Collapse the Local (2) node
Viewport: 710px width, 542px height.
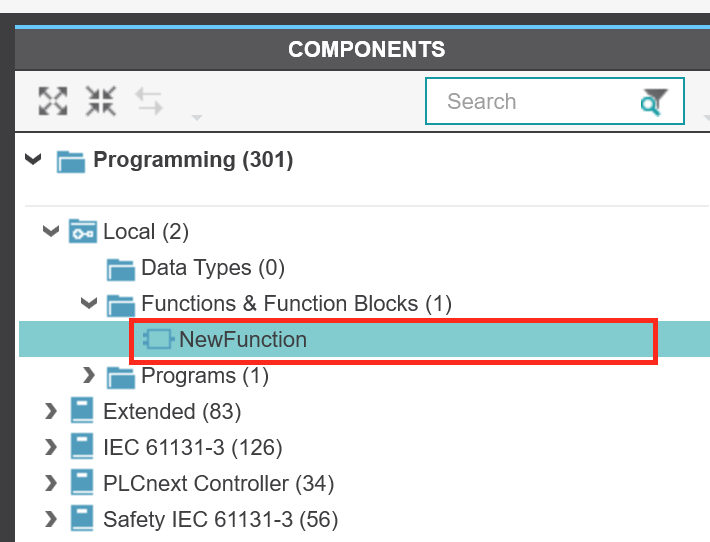click(x=51, y=231)
